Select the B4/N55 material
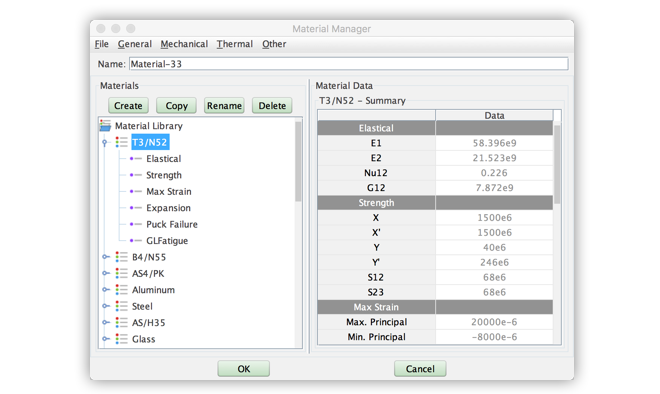660x394 pixels. [149, 257]
